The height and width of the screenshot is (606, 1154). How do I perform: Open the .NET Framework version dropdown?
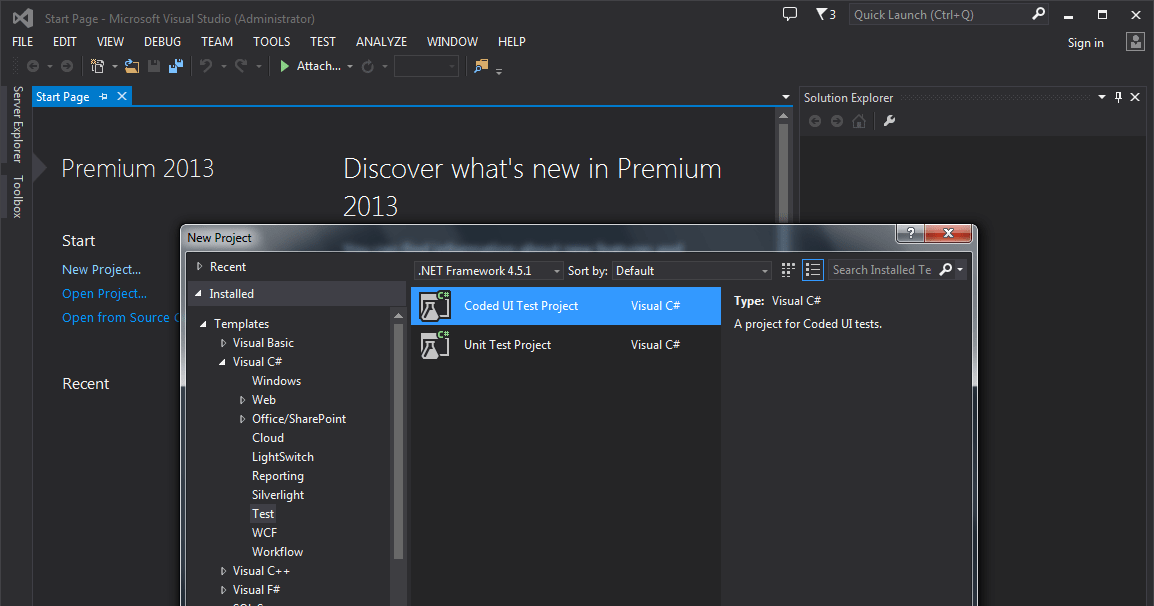(488, 270)
